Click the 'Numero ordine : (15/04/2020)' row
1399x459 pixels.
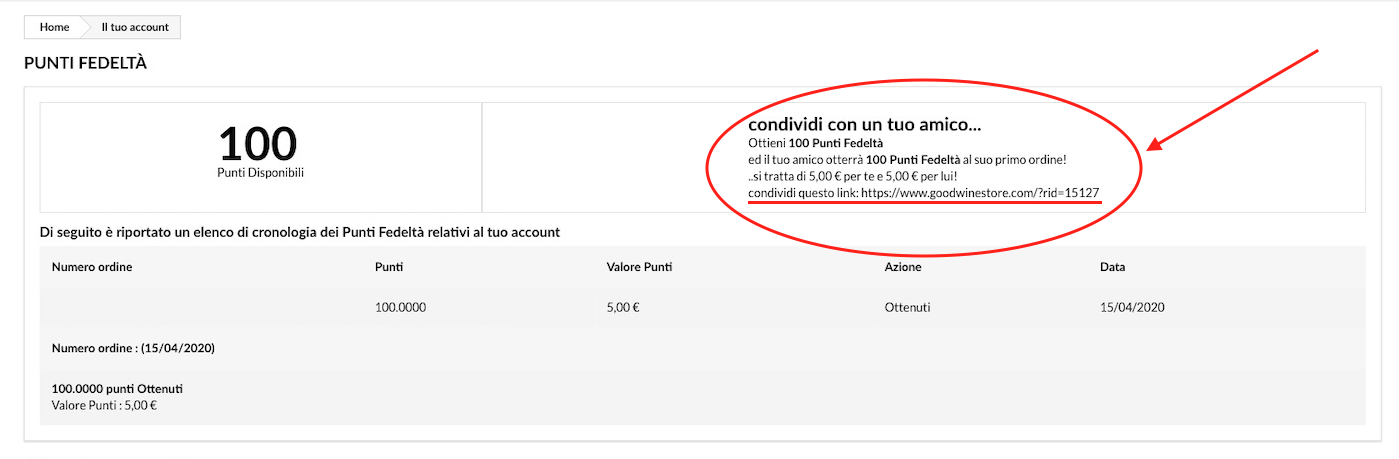click(x=133, y=348)
